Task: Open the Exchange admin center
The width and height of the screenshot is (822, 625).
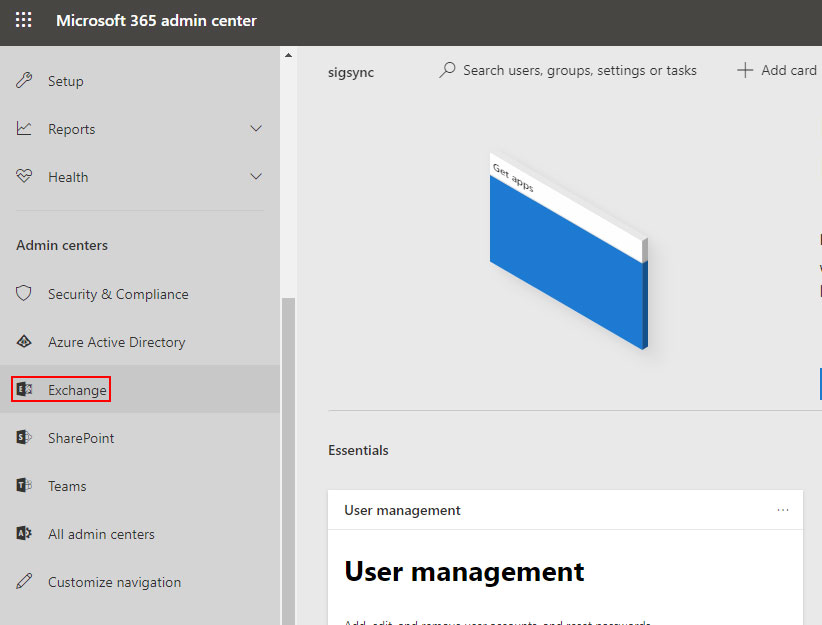Action: 140,390
